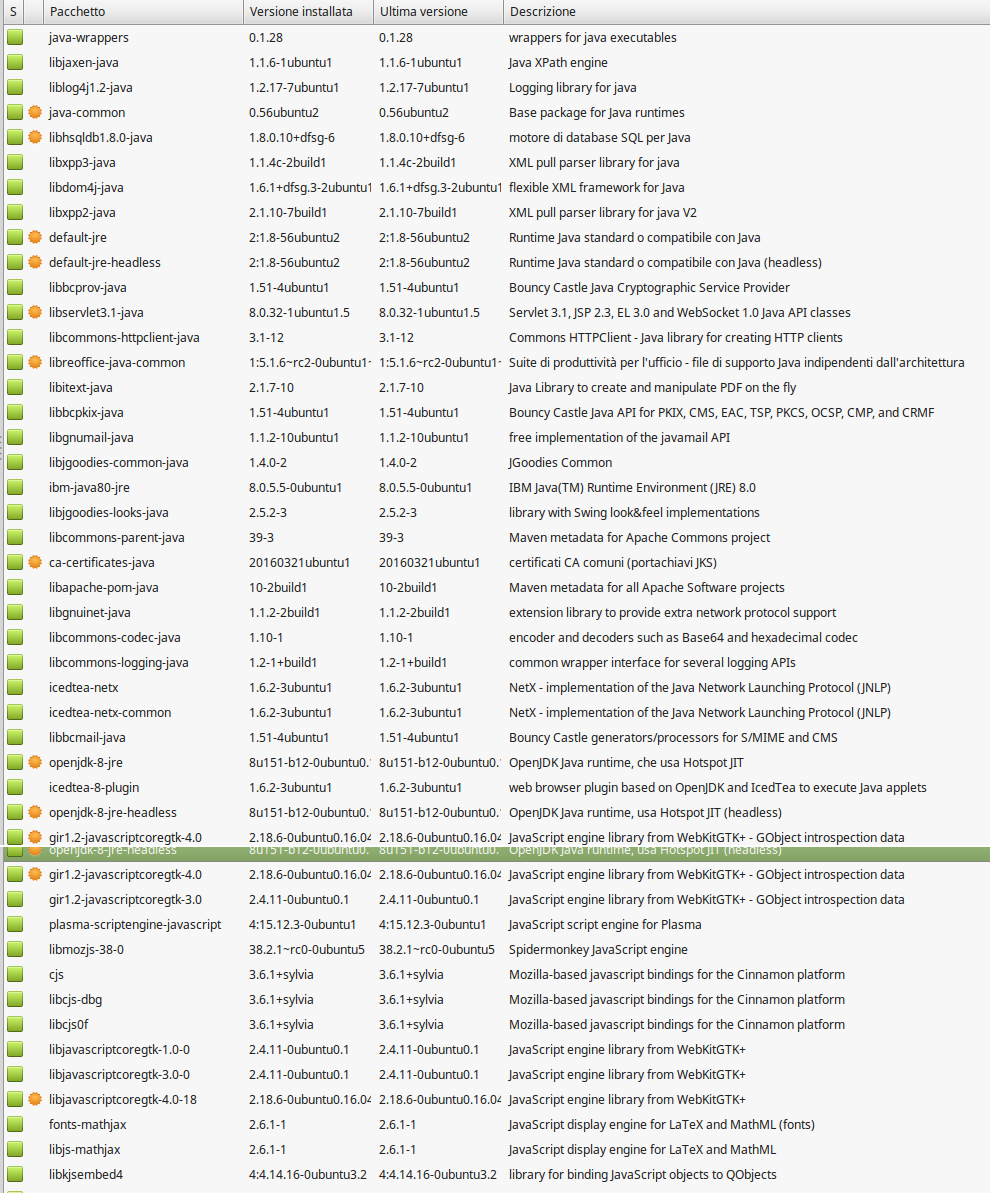Click description 'IBM Java(TM) Runtime Environment (JRE) 8.0'
Viewport: 990px width, 1194px height.
(x=632, y=487)
